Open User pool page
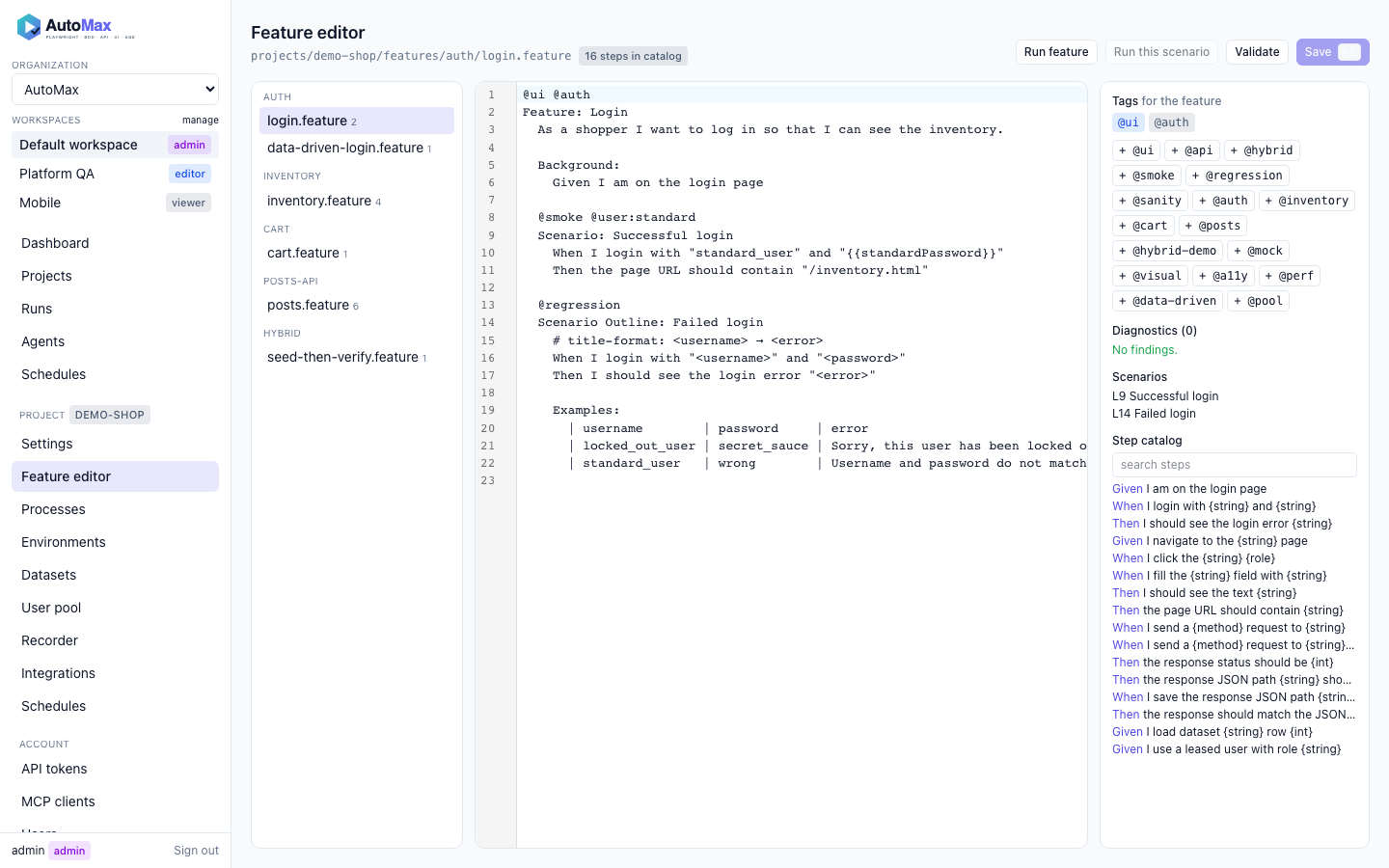 pyautogui.click(x=115, y=608)
